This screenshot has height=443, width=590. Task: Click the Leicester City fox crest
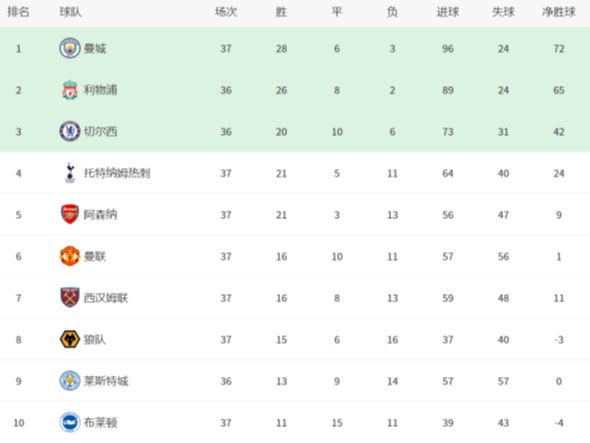[70, 381]
